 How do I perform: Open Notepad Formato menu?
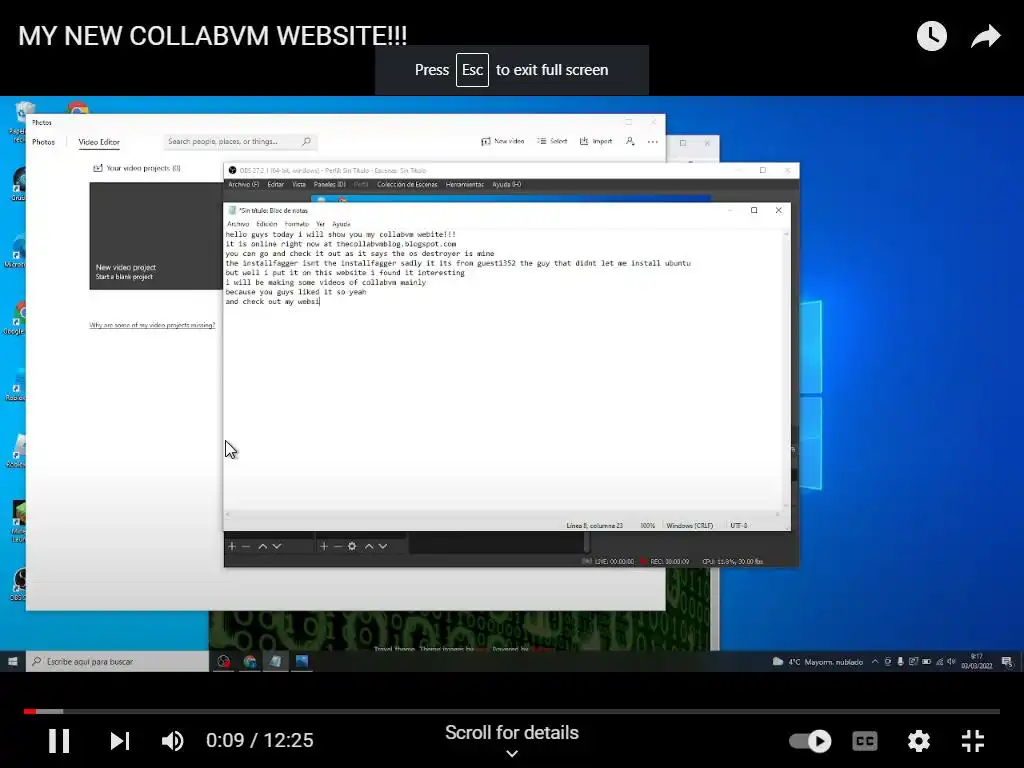click(296, 224)
